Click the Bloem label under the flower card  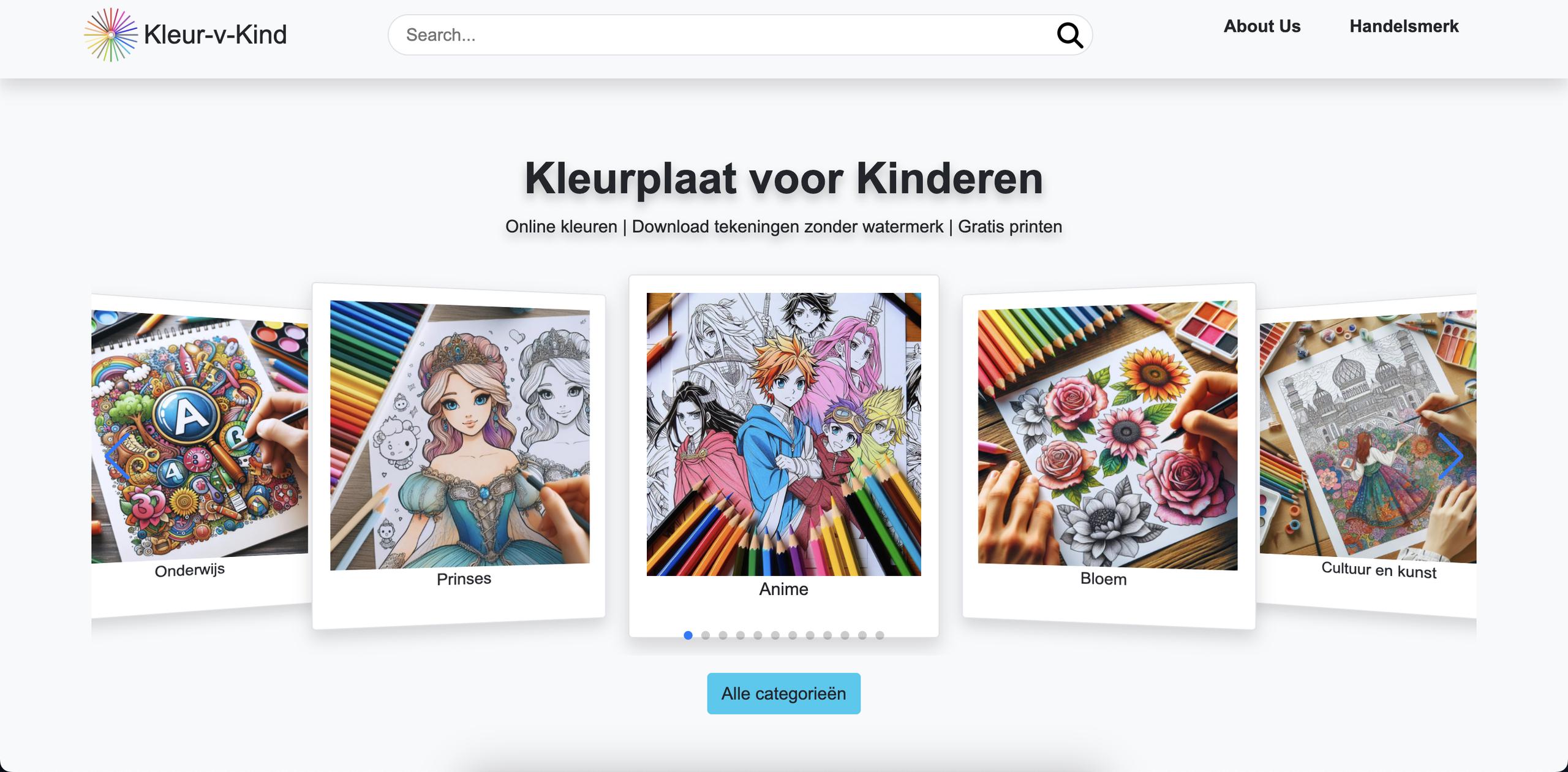coord(1103,579)
